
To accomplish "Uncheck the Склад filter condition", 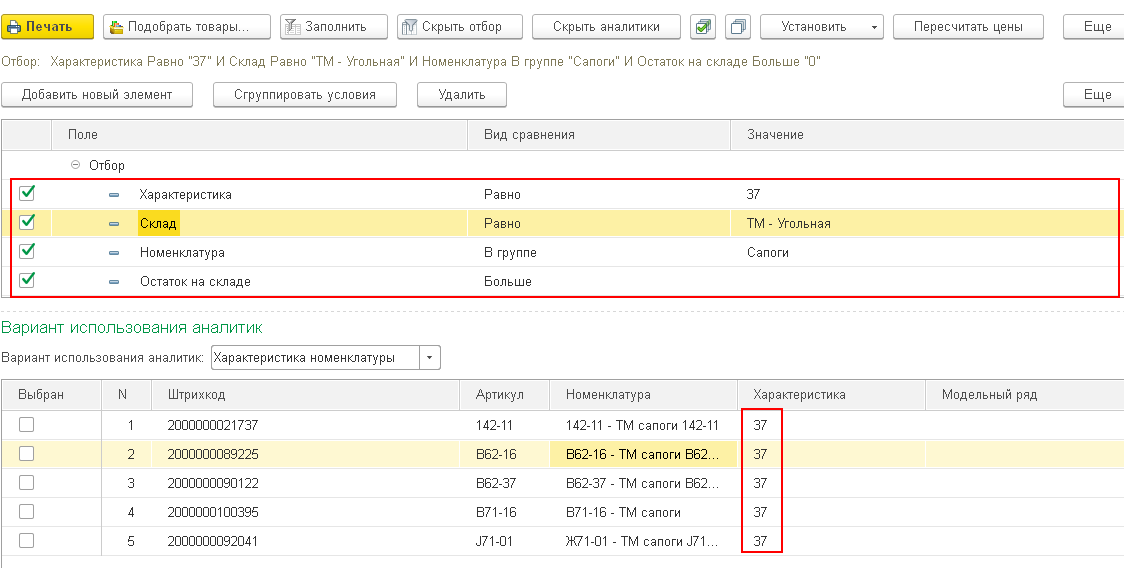I will click(27, 223).
